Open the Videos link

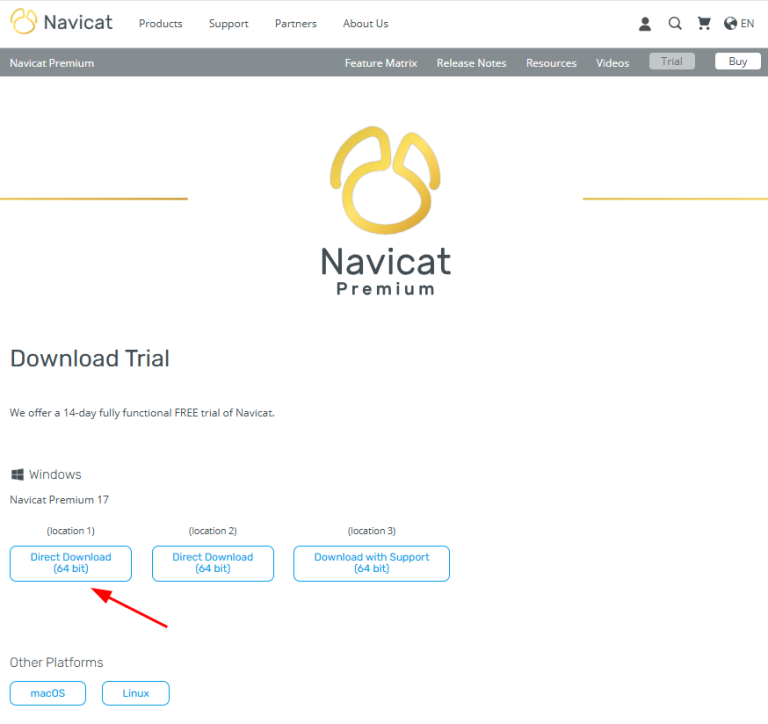coord(613,63)
